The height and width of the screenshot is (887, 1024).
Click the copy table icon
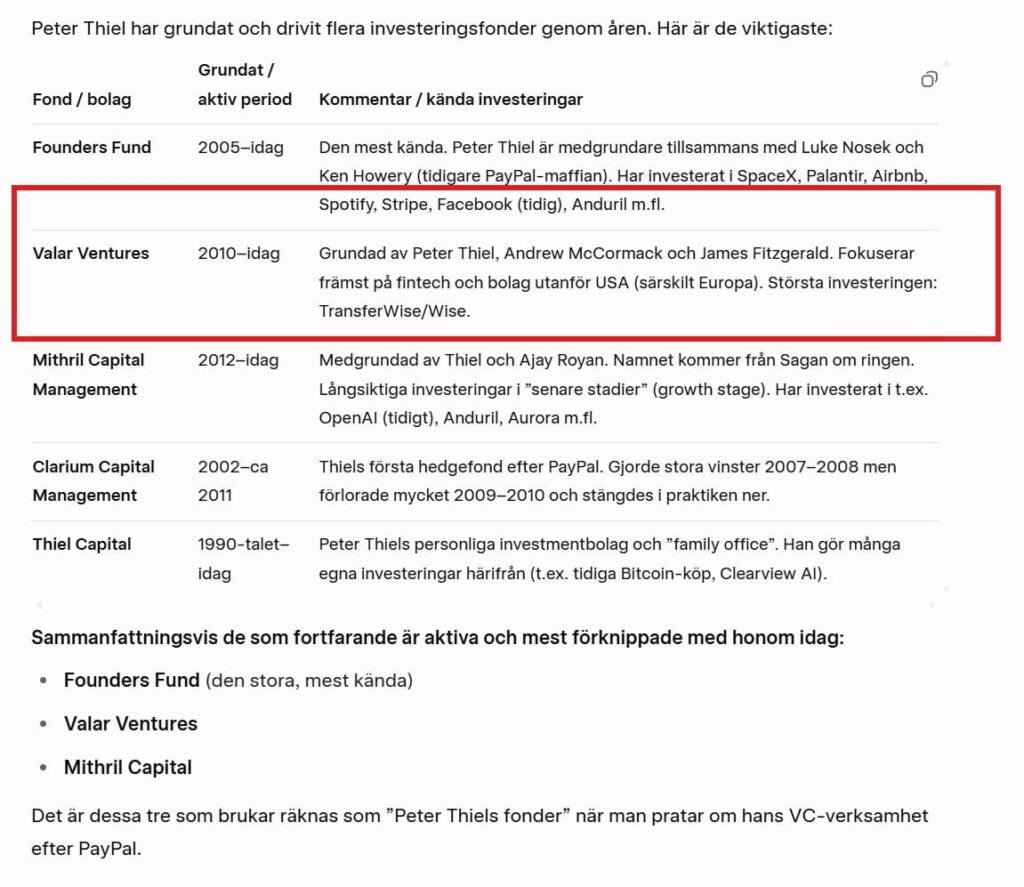(x=929, y=79)
